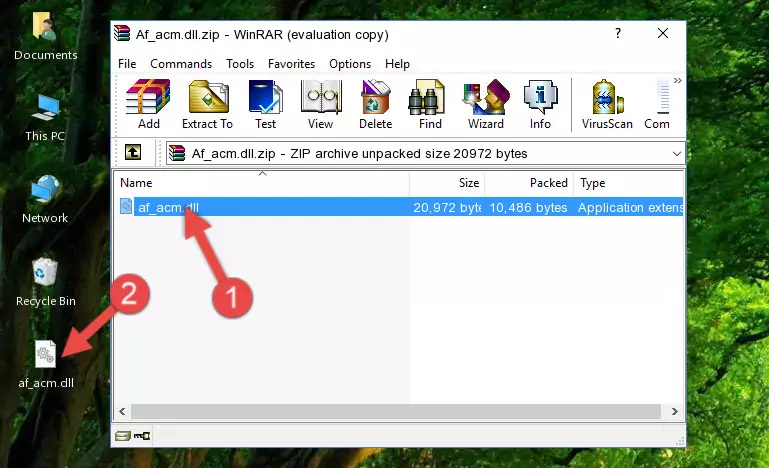Click the horizontal scrollbar left arrow

coord(123,412)
